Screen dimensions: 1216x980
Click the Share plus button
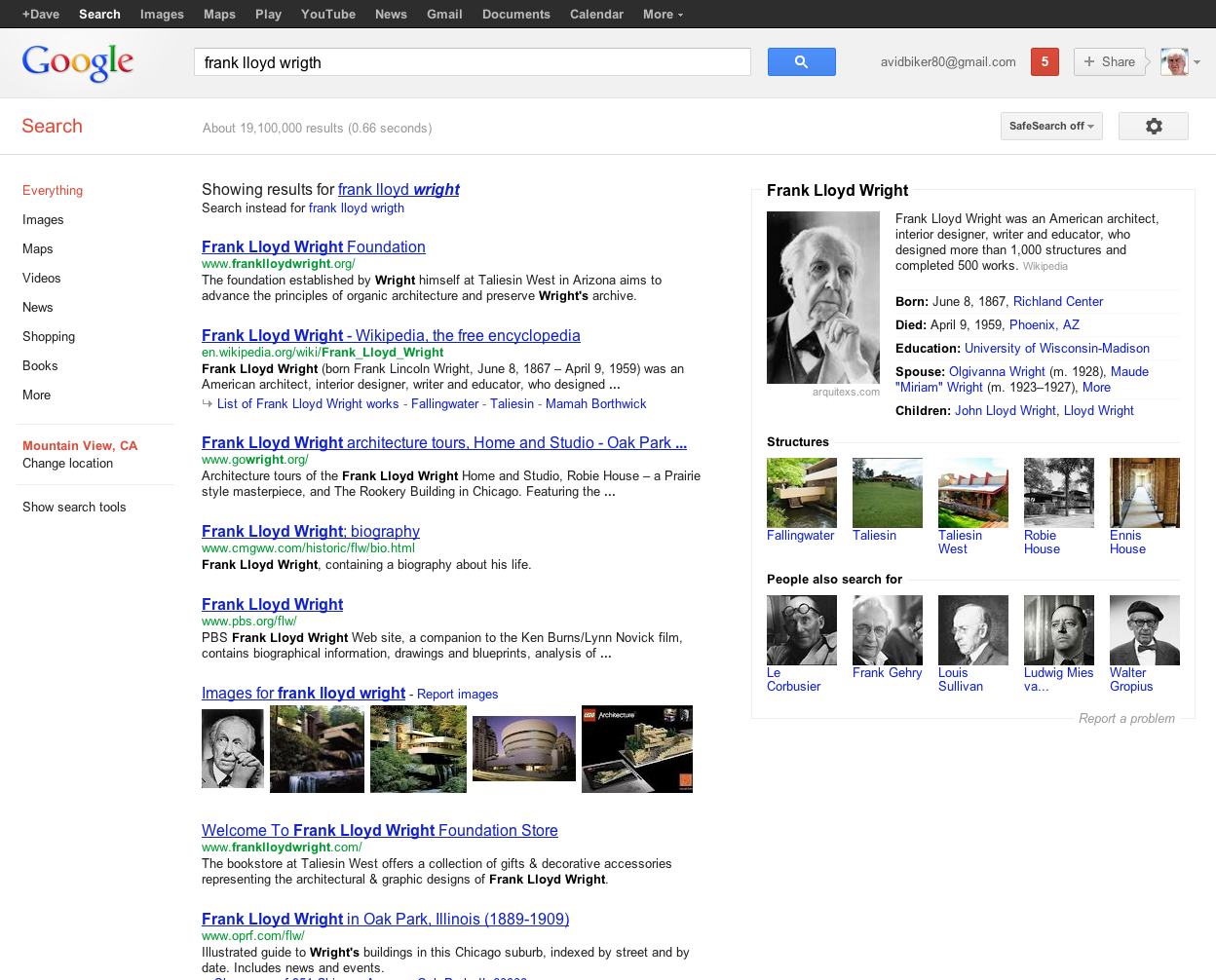pyautogui.click(x=1109, y=61)
